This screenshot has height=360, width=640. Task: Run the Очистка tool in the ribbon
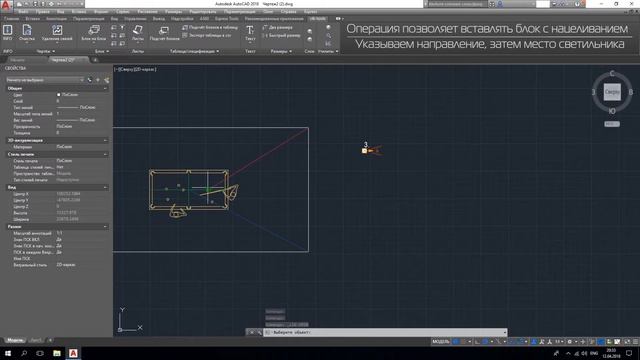[27, 32]
